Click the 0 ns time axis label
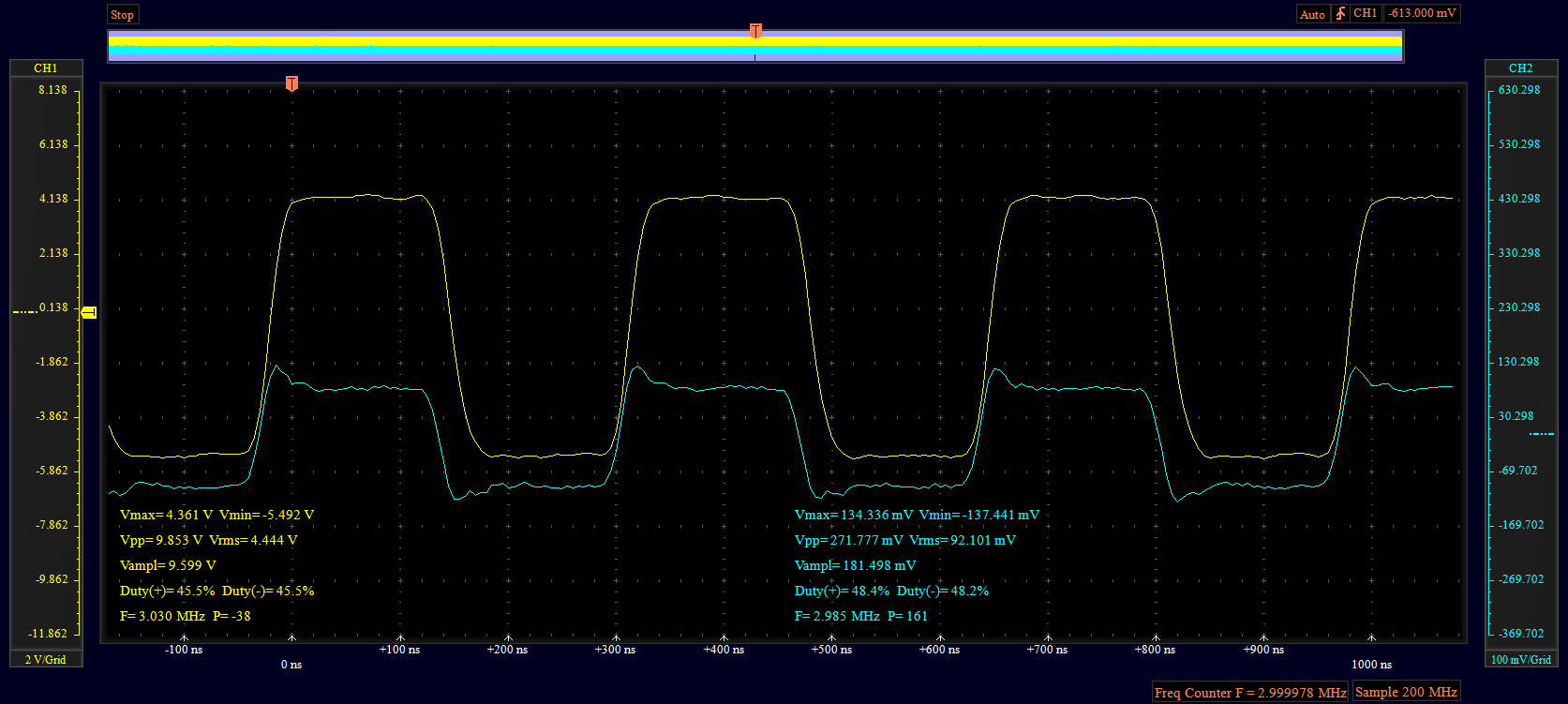Screen dimensions: 1568x704 point(291,665)
